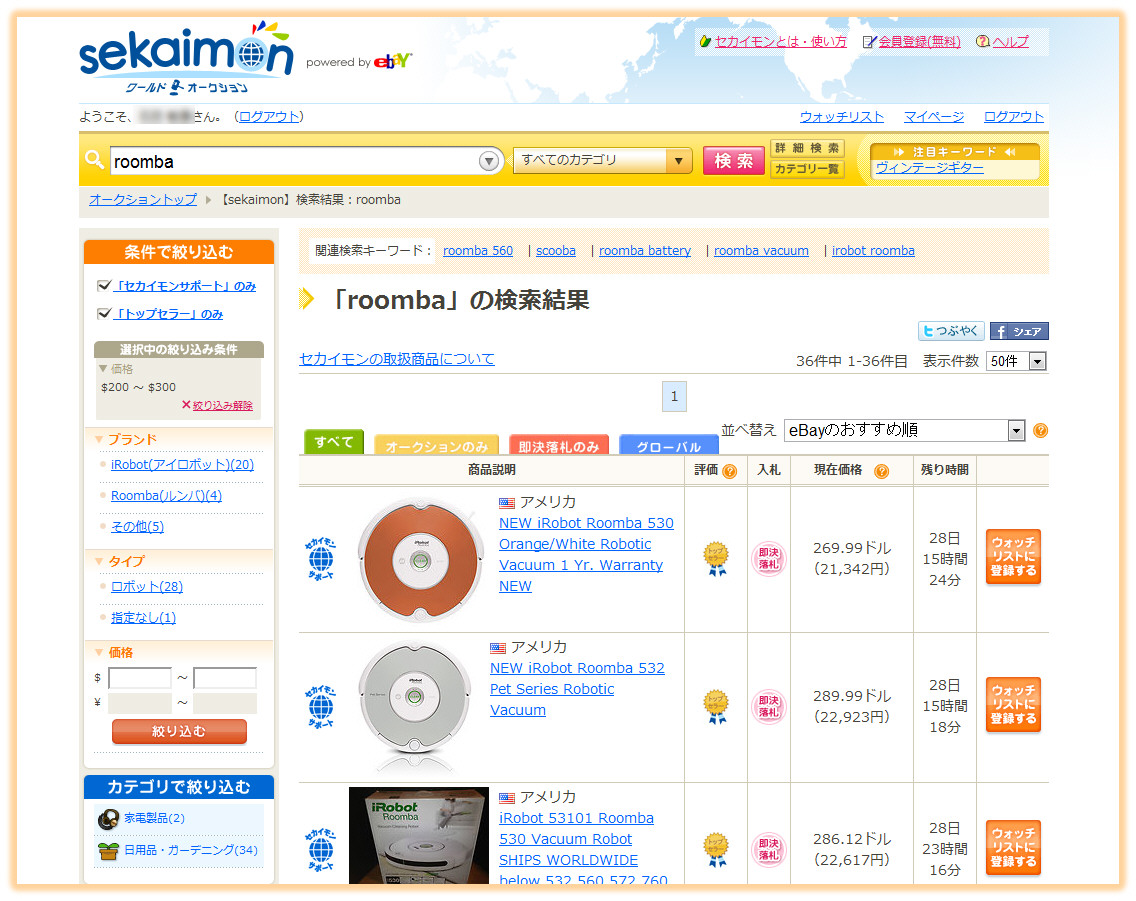Open ウォッチリスト in the top navigation

coord(842,117)
